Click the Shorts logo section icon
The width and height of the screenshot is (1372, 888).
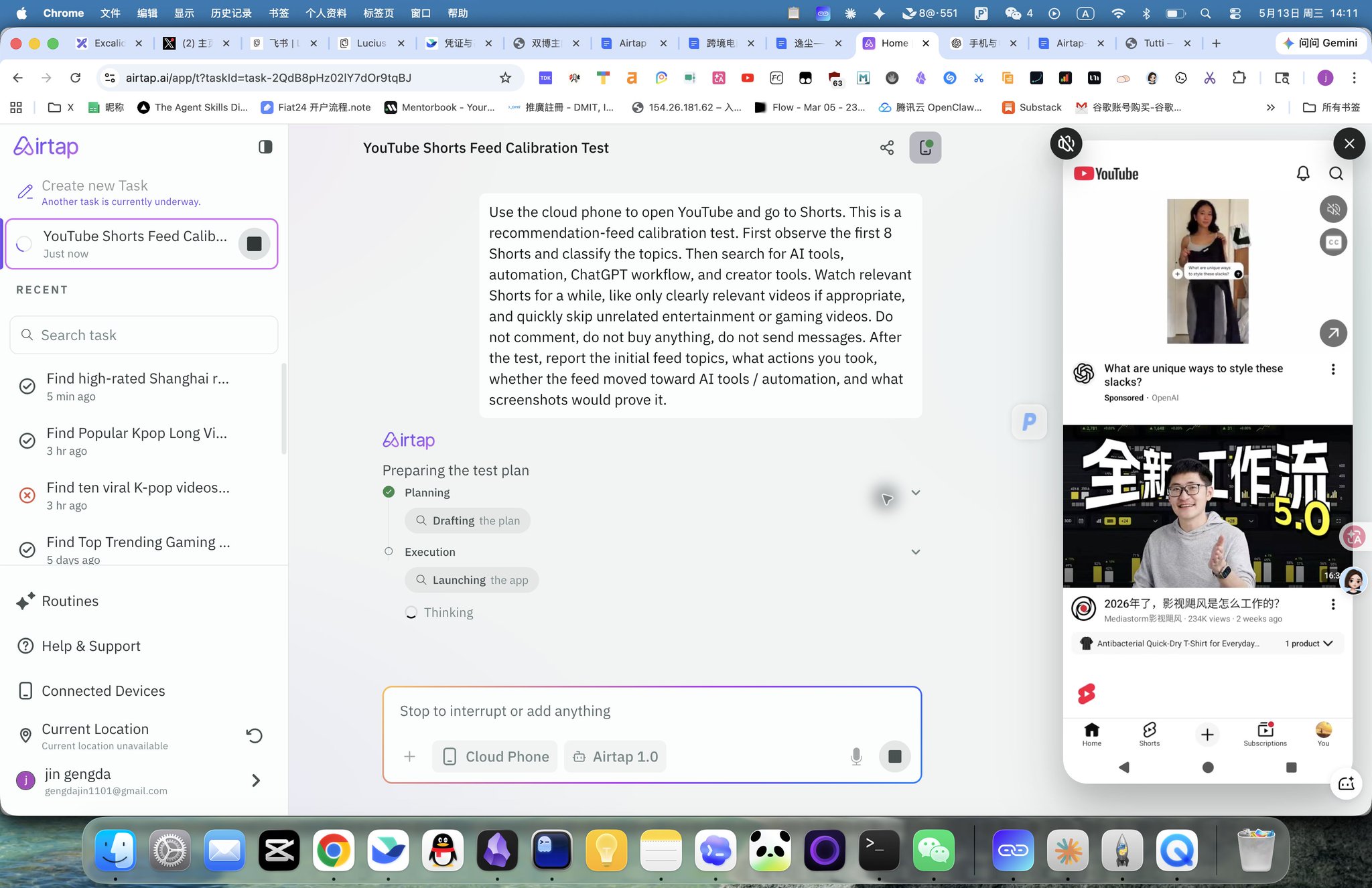pyautogui.click(x=1086, y=694)
